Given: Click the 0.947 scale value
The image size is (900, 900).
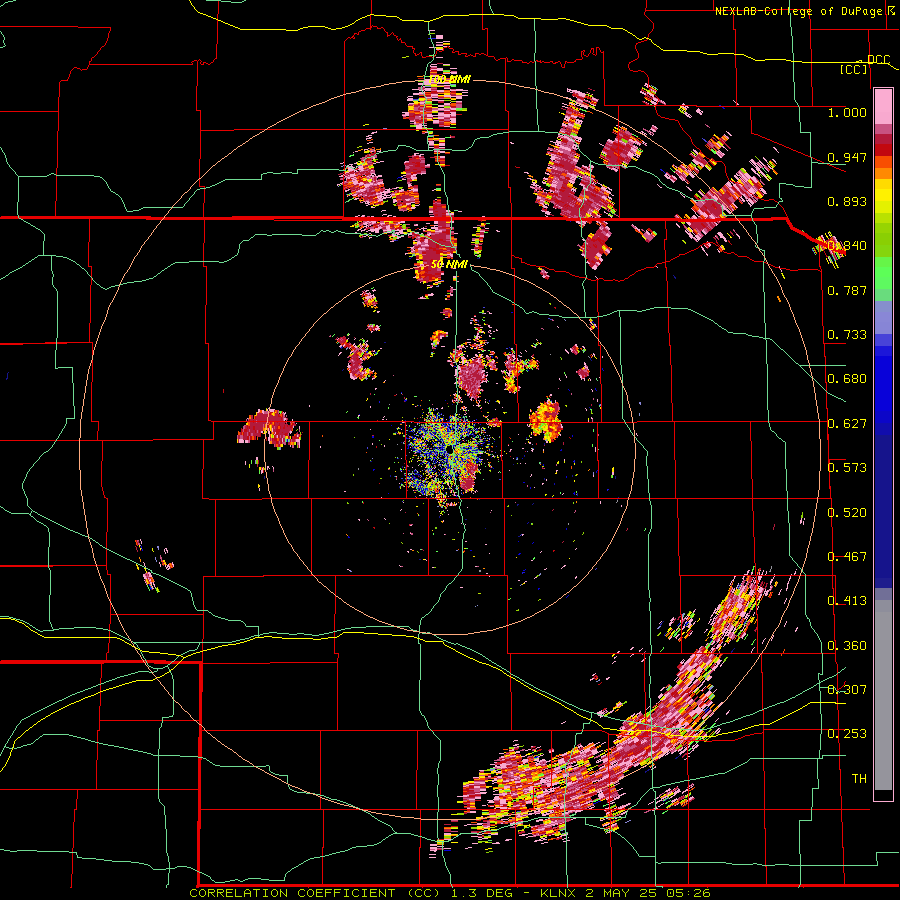Looking at the screenshot, I should point(847,157).
